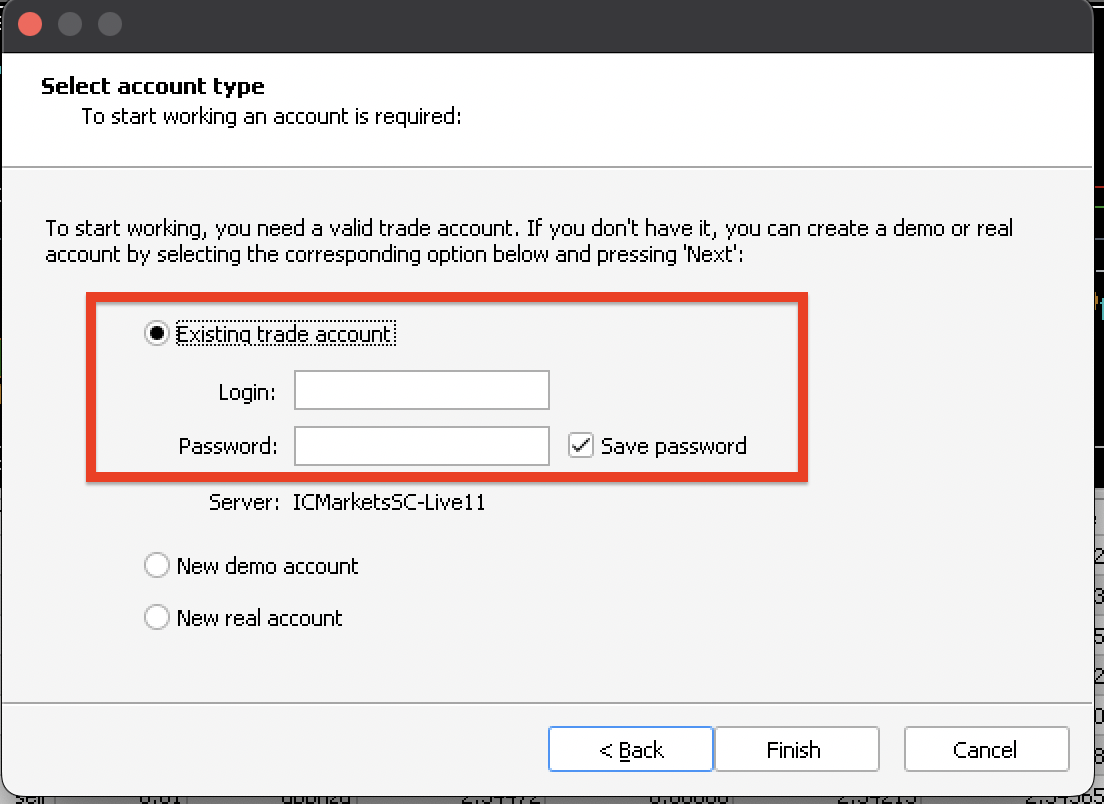Click the Finish button
Viewport: 1104px width, 804px height.
point(795,749)
